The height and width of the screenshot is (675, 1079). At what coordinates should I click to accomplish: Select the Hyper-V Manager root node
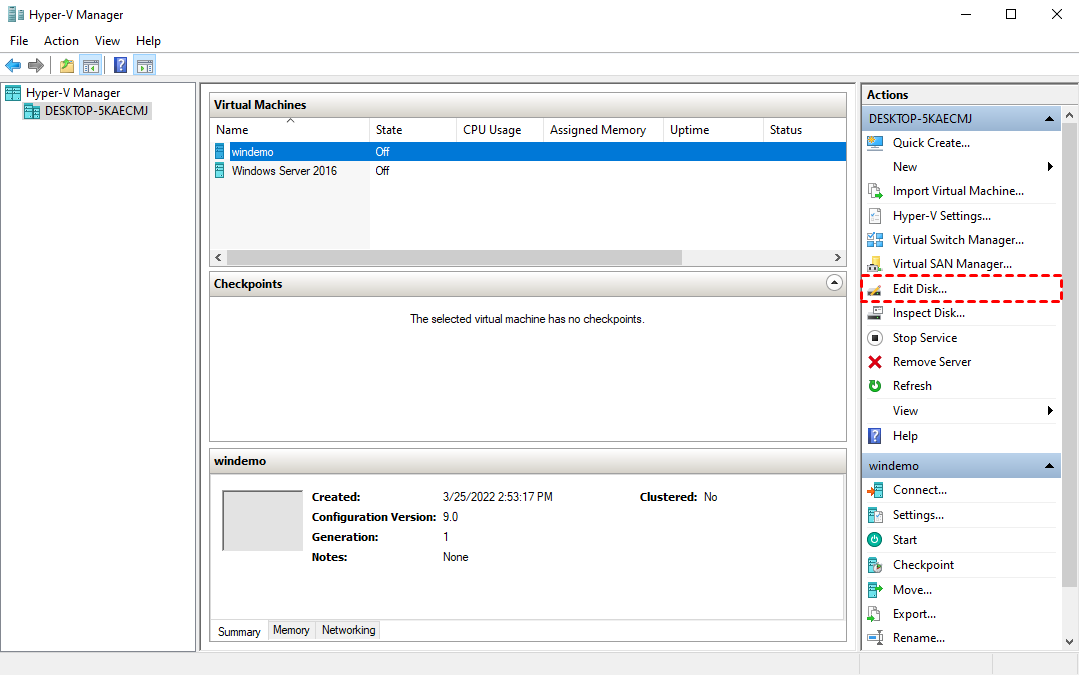coord(73,93)
